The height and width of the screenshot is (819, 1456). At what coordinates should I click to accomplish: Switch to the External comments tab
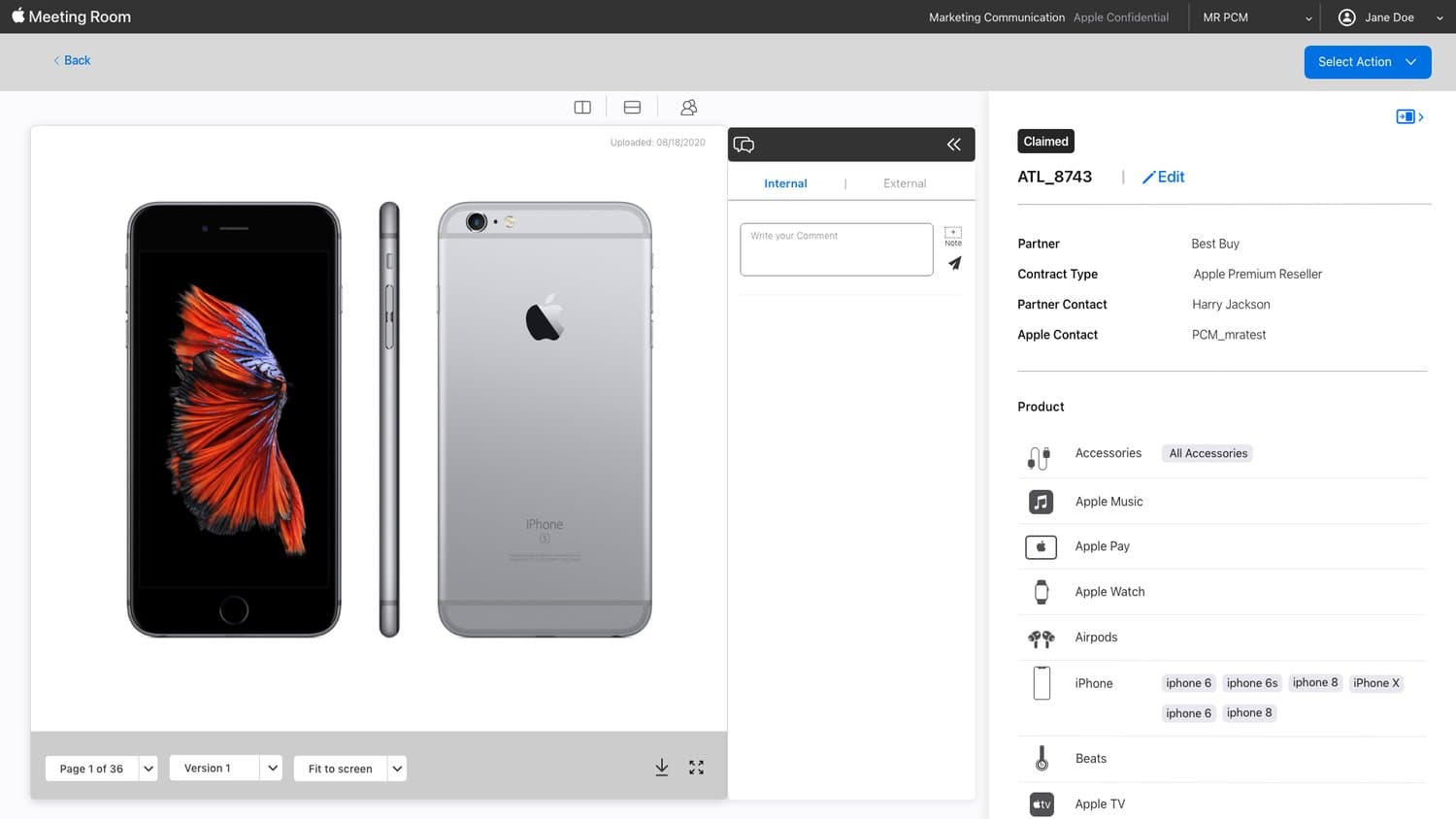pyautogui.click(x=905, y=183)
